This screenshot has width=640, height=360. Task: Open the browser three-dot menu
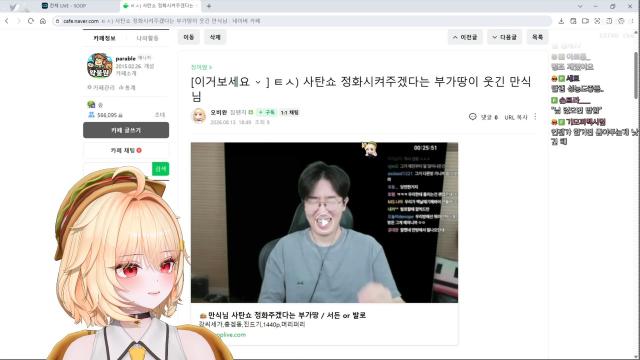pos(633,21)
